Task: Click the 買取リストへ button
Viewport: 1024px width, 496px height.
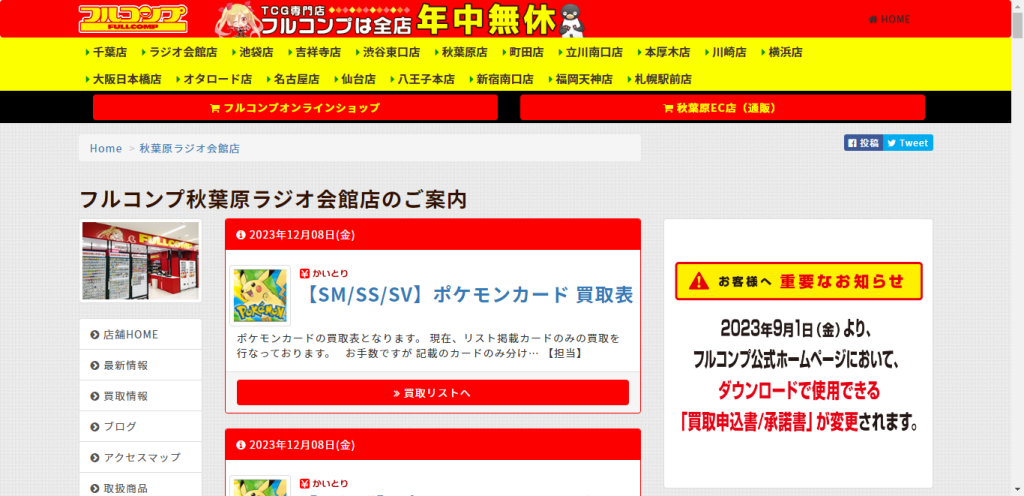Action: (x=432, y=393)
